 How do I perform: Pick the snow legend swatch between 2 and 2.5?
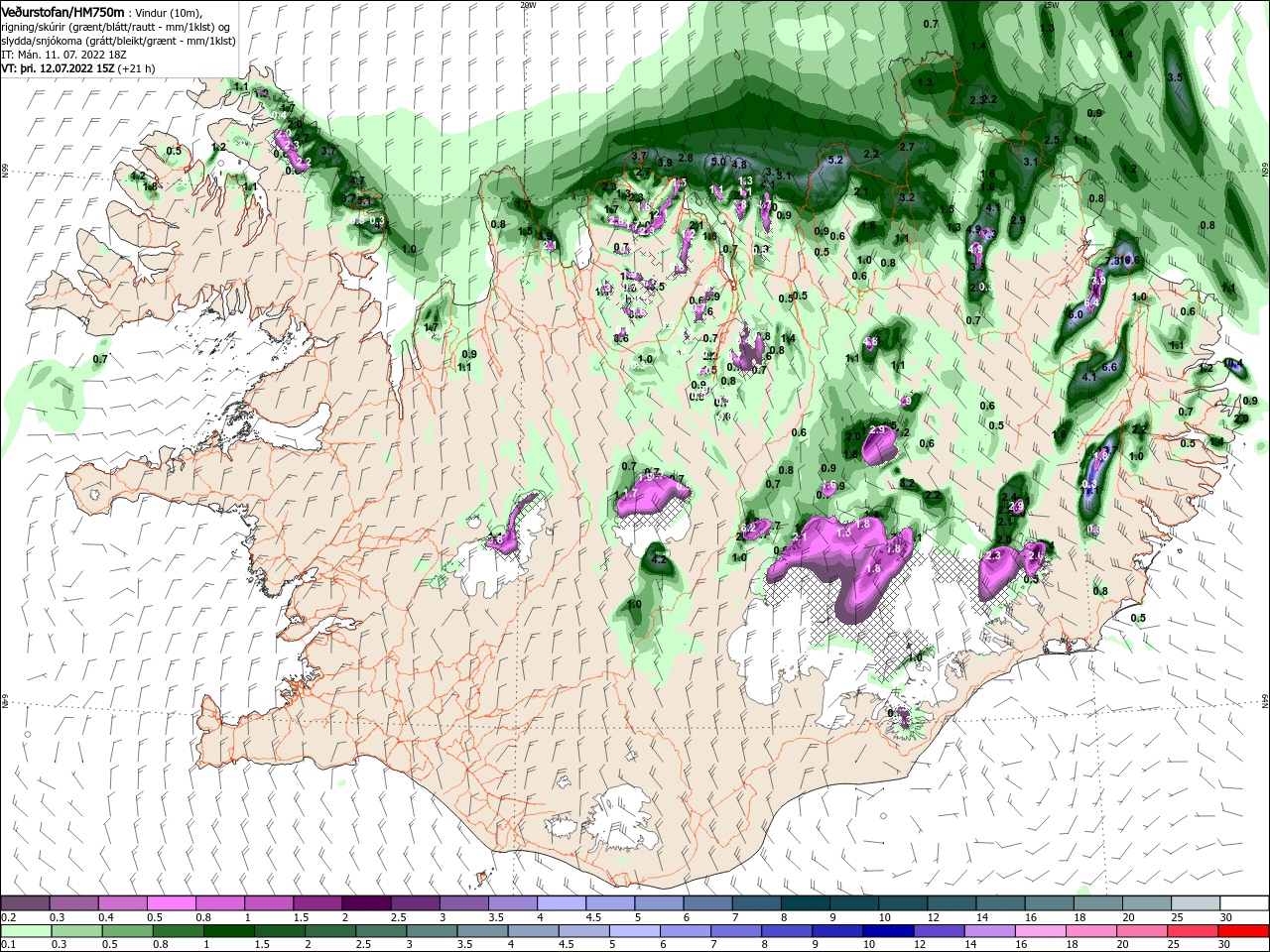click(x=366, y=903)
